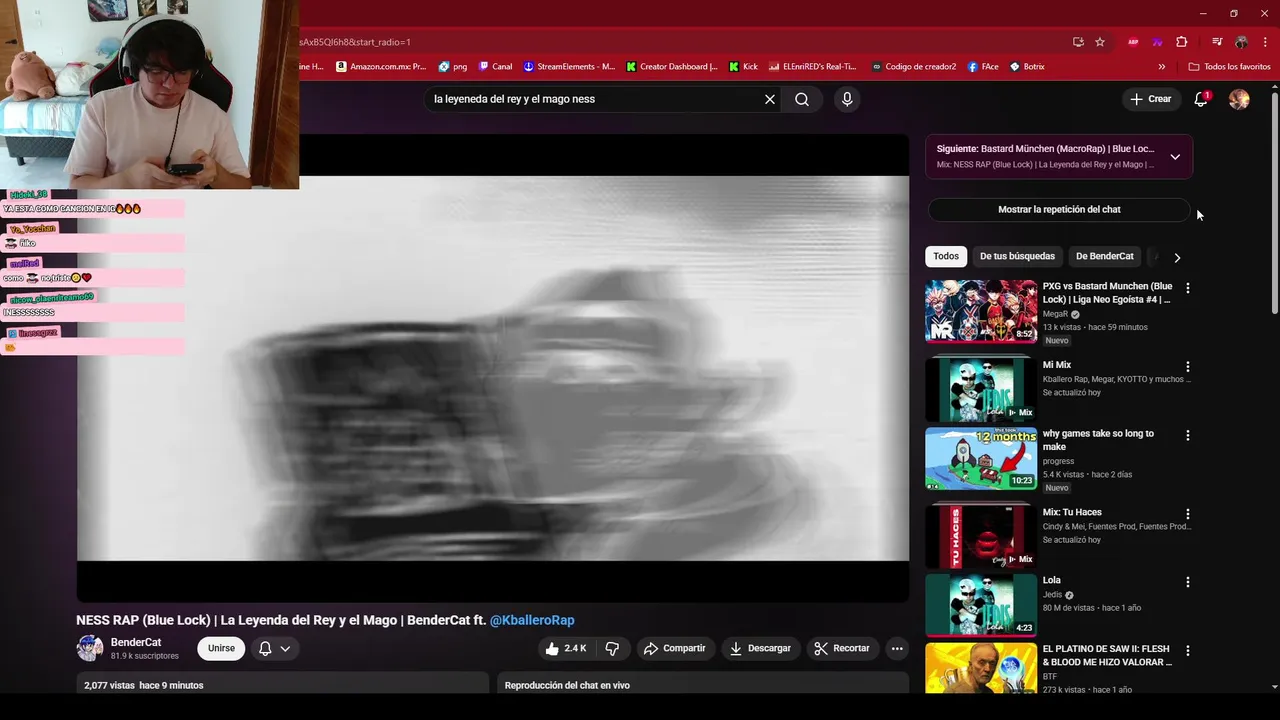Viewport: 1280px width, 720px height.
Task: Click the address bar URL text
Action: tap(355, 42)
